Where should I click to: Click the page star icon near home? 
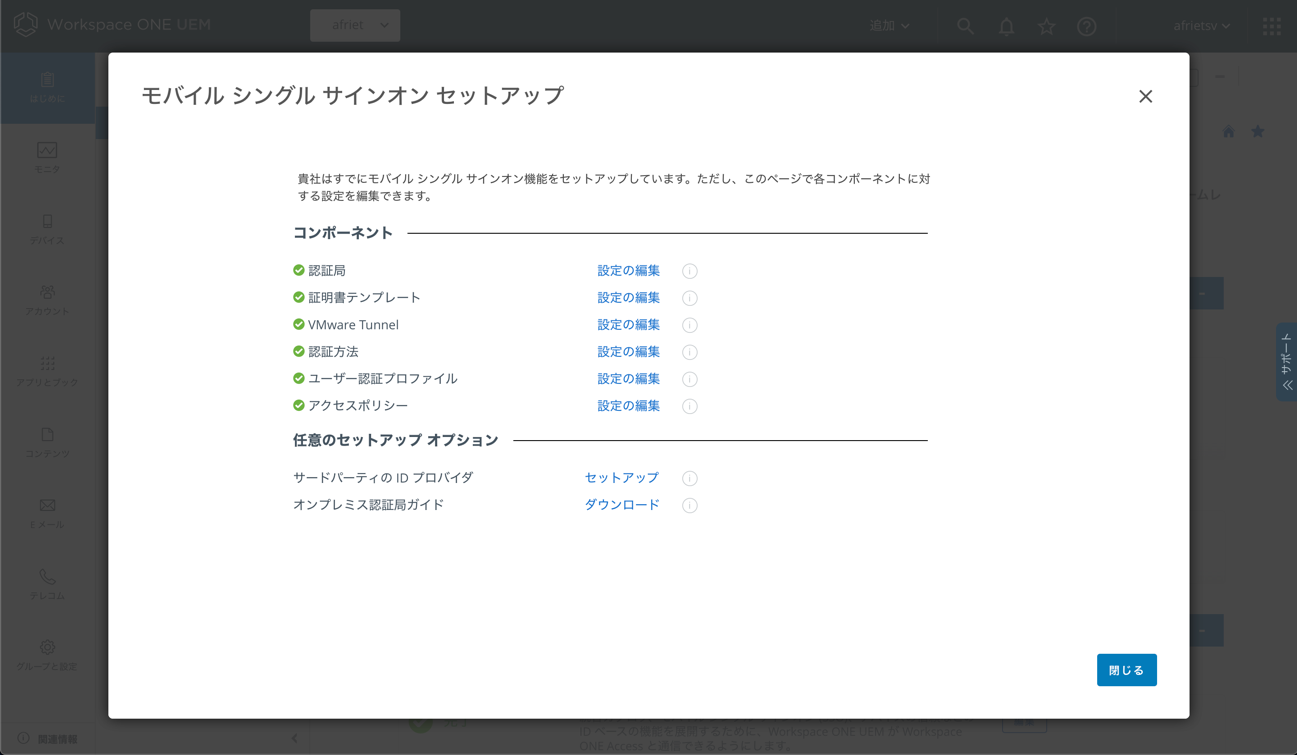coord(1258,132)
